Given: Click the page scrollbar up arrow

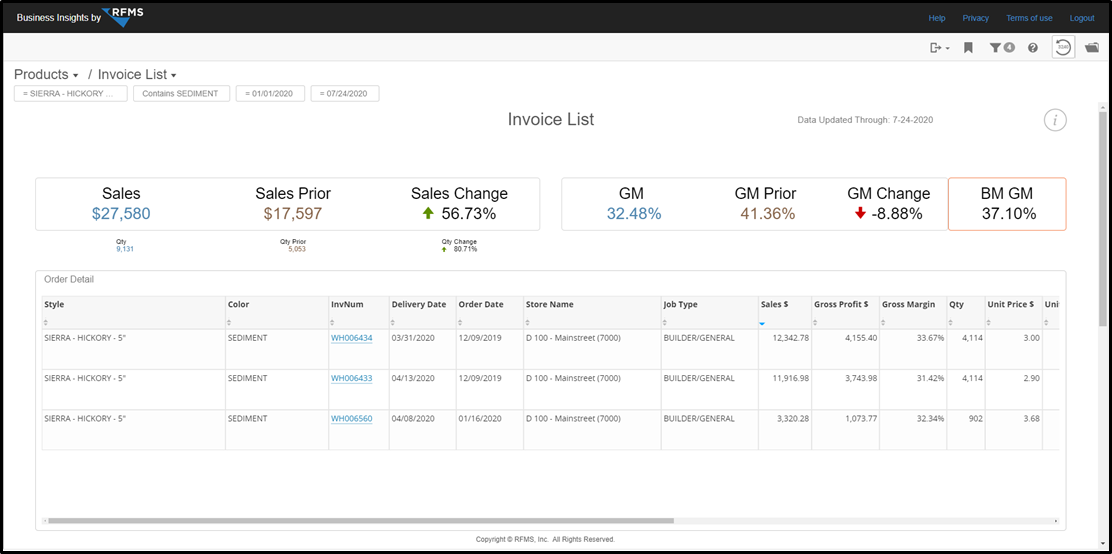Looking at the screenshot, I should (1103, 107).
